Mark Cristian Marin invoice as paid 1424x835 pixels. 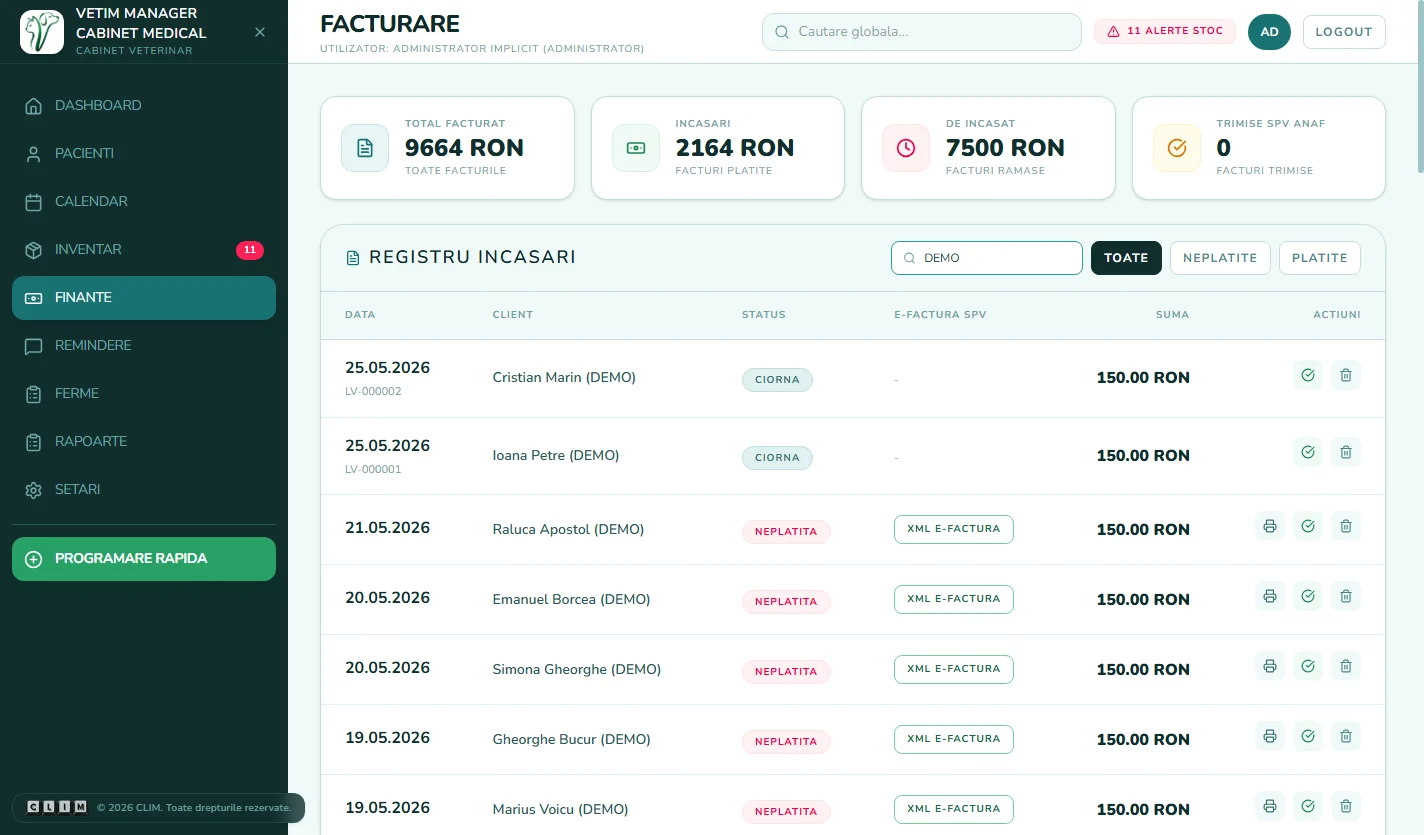(x=1308, y=375)
